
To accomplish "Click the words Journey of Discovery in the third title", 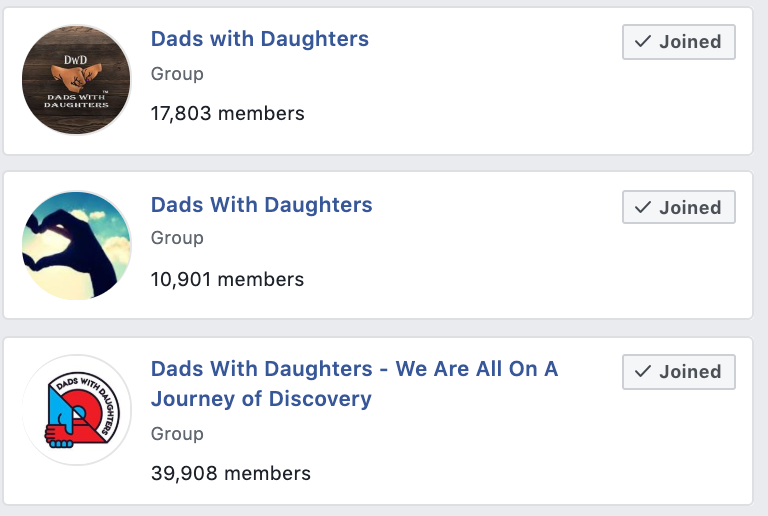I will pos(261,399).
